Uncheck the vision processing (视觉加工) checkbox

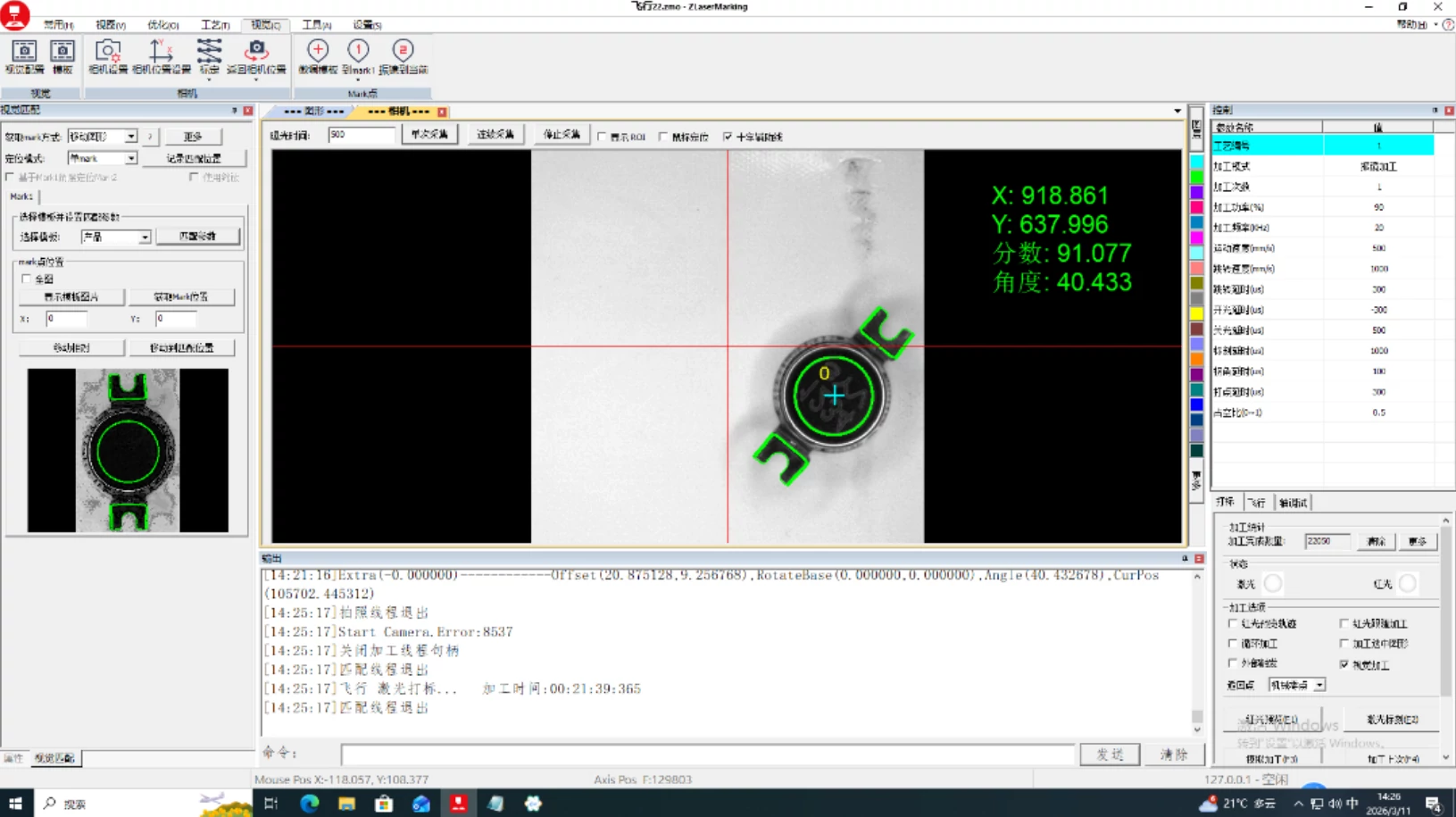click(1344, 664)
